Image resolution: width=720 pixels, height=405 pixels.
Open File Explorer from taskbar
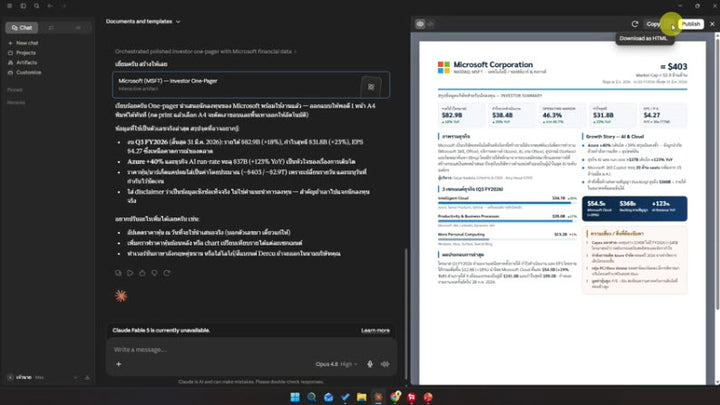click(361, 397)
